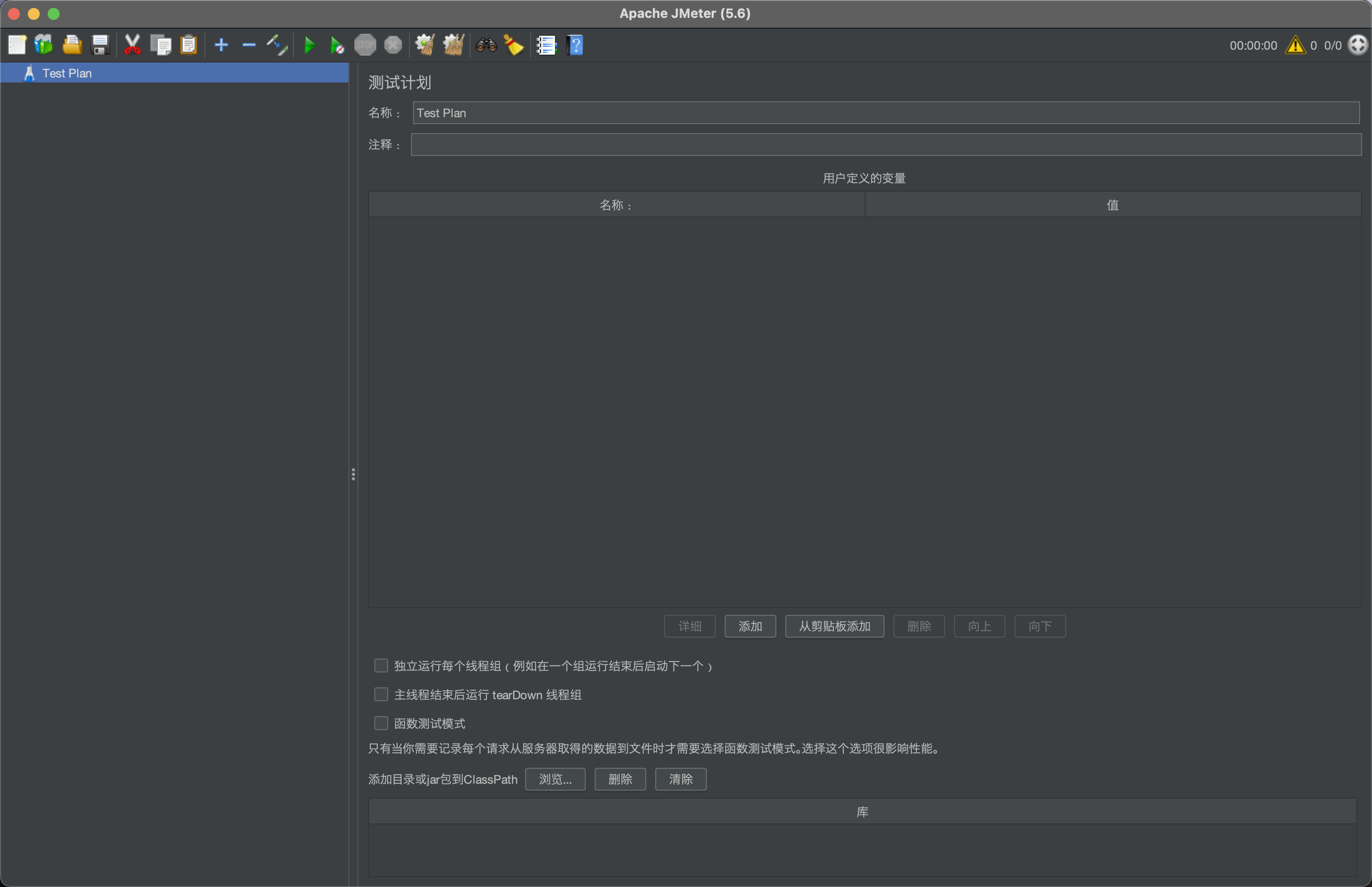Toggle 函数测试模式 checkbox
Screen dimensions: 1372x887
(381, 724)
